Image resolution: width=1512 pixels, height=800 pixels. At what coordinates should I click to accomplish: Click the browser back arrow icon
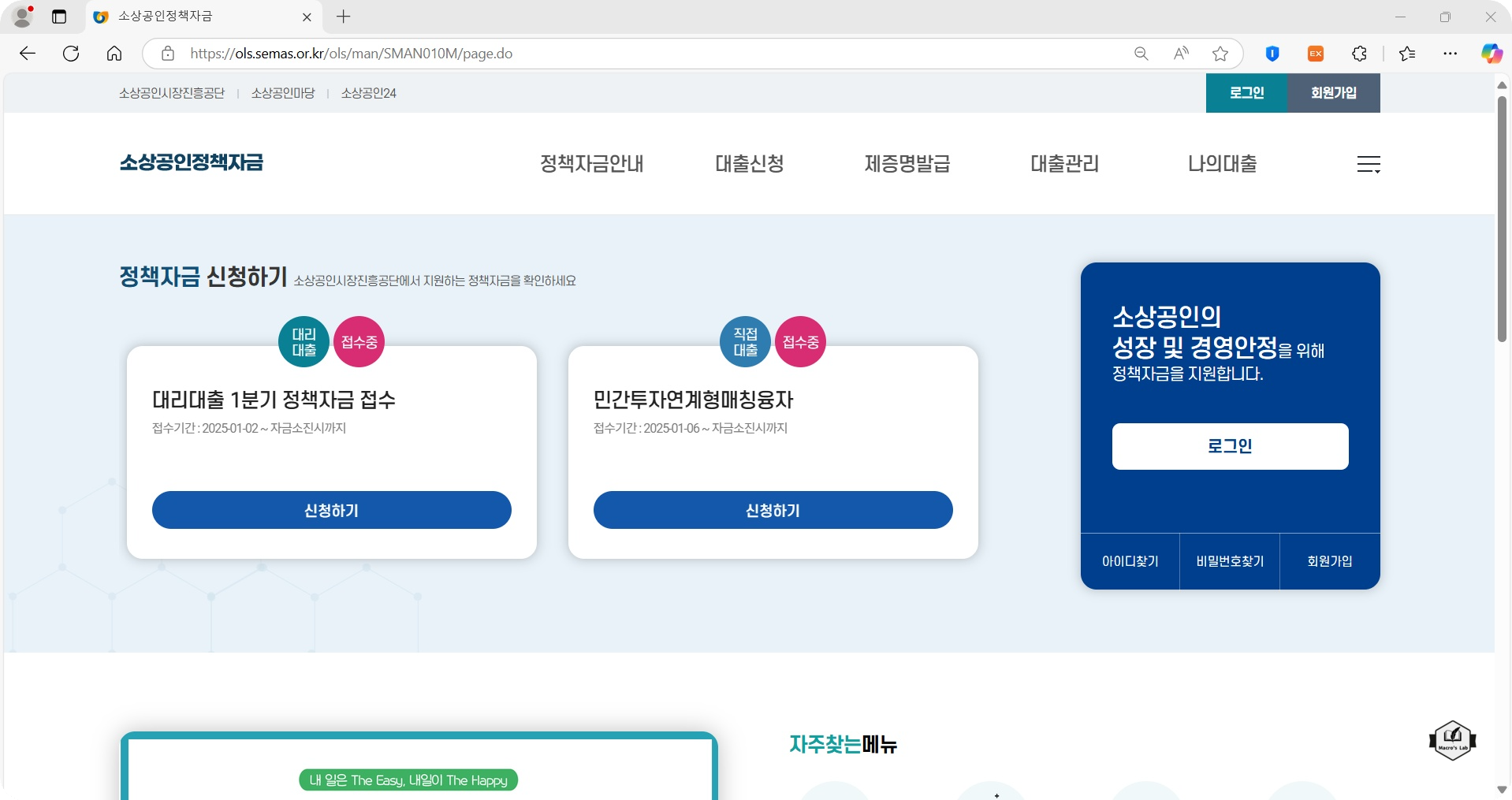click(28, 53)
